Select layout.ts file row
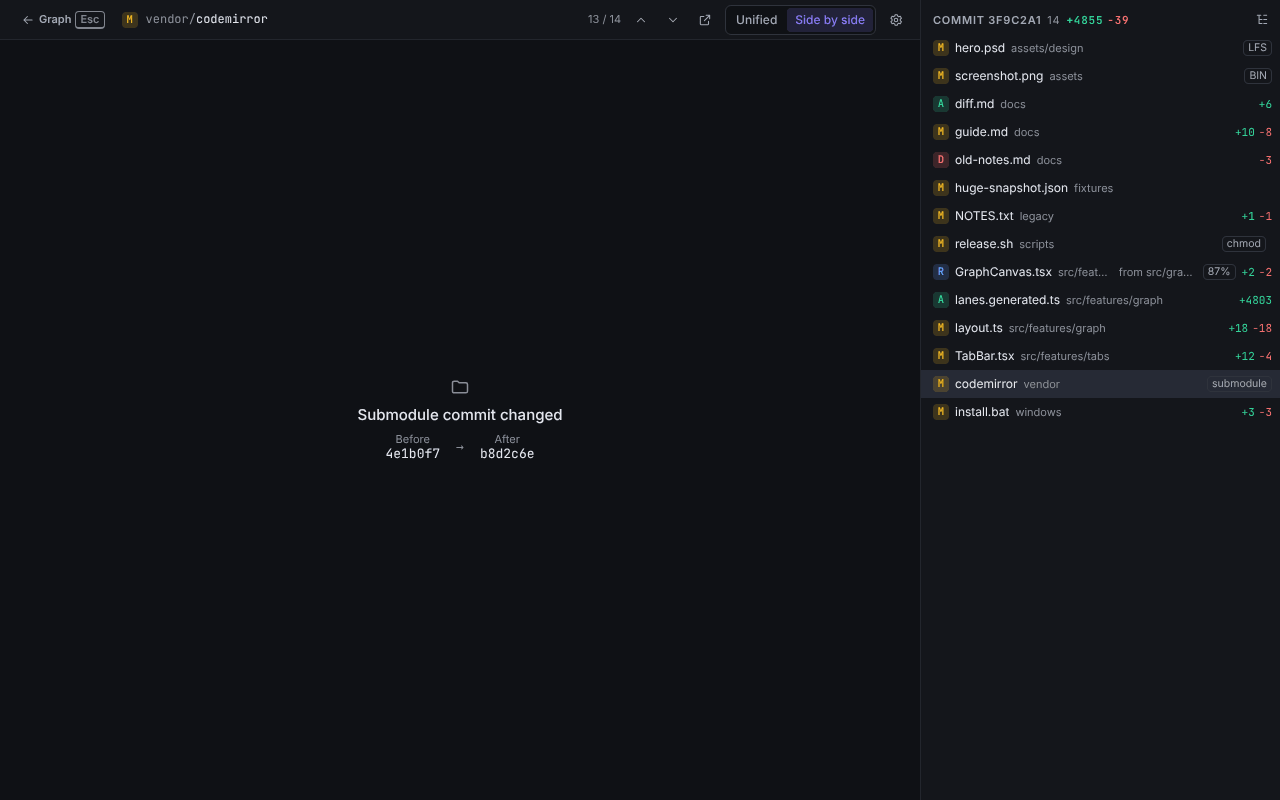The height and width of the screenshot is (800, 1280). (x=1100, y=328)
